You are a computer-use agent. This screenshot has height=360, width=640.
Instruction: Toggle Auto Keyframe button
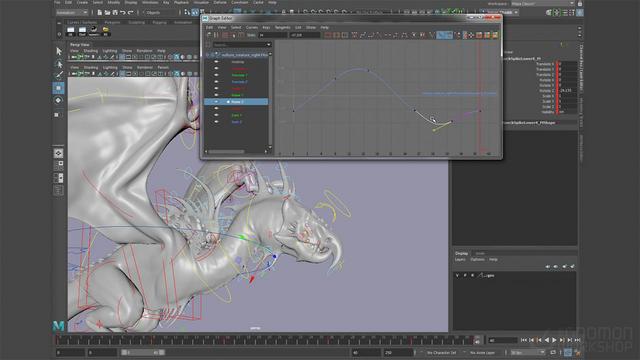click(568, 352)
